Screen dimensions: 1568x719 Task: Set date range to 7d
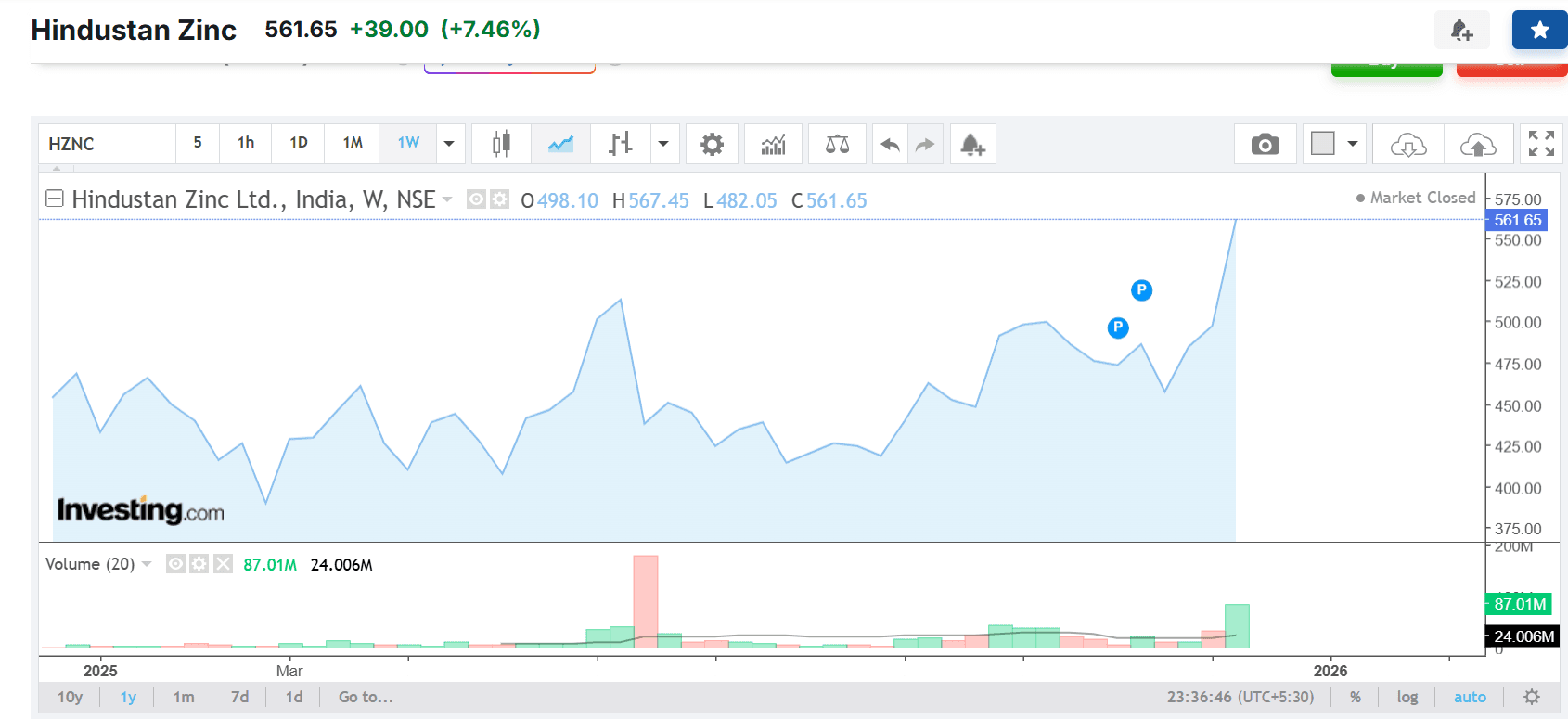239,697
